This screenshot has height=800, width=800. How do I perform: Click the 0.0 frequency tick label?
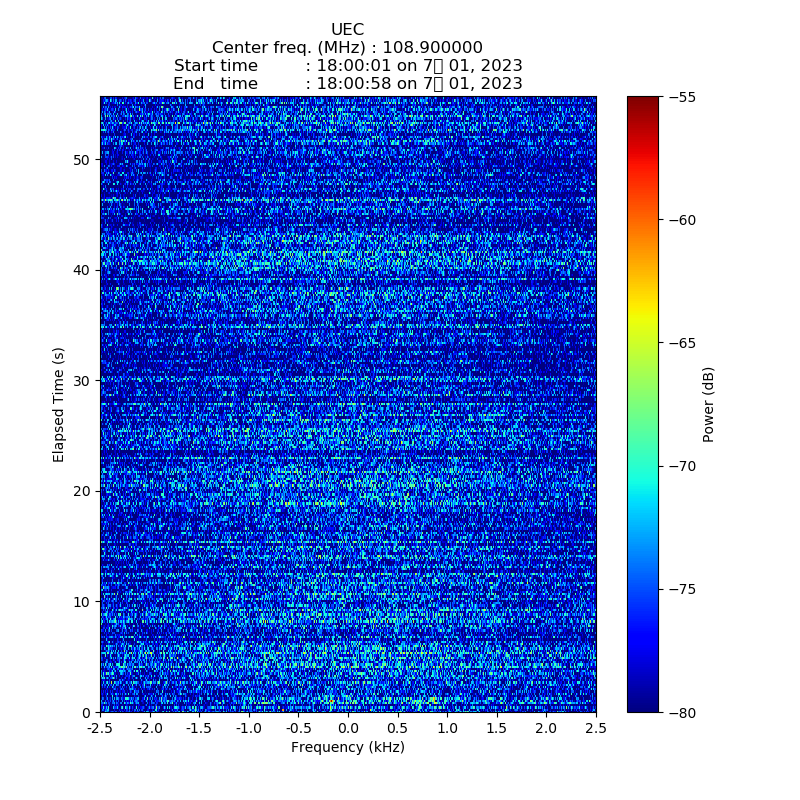(x=348, y=730)
